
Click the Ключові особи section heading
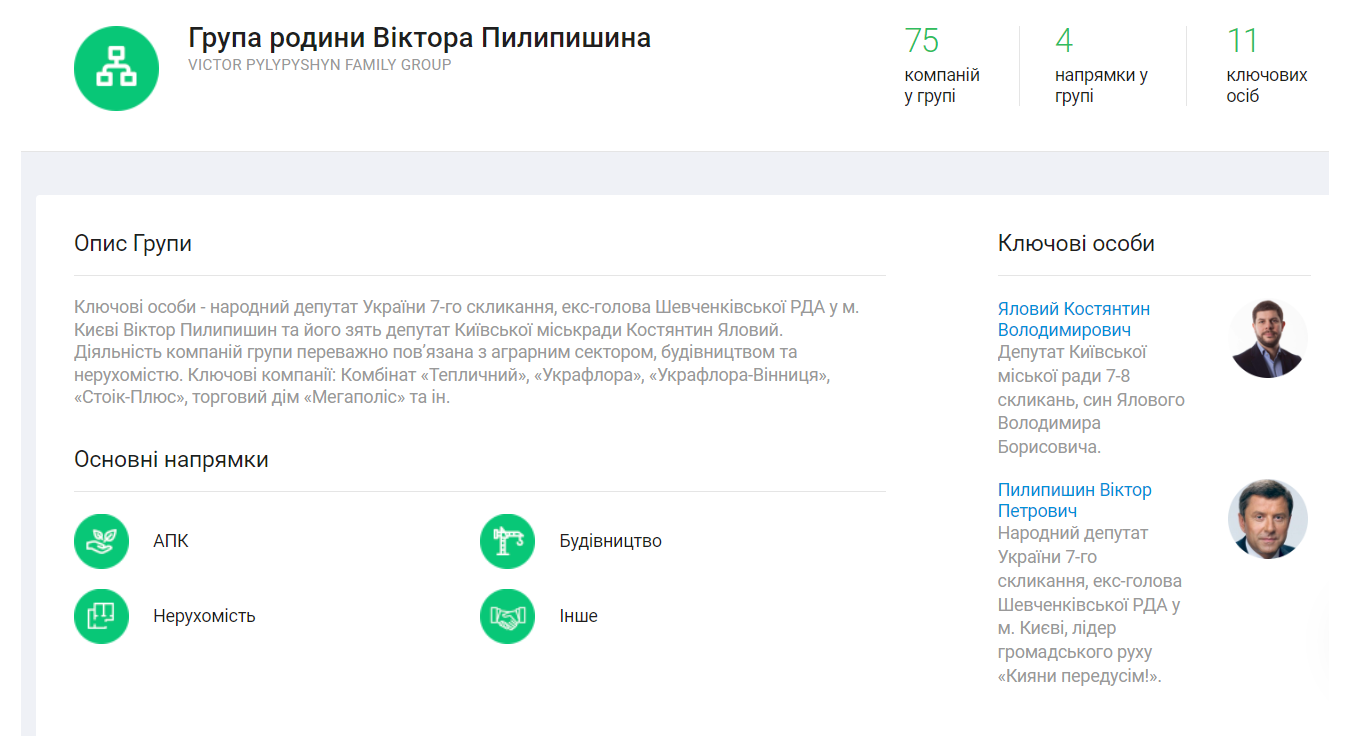click(x=1076, y=243)
